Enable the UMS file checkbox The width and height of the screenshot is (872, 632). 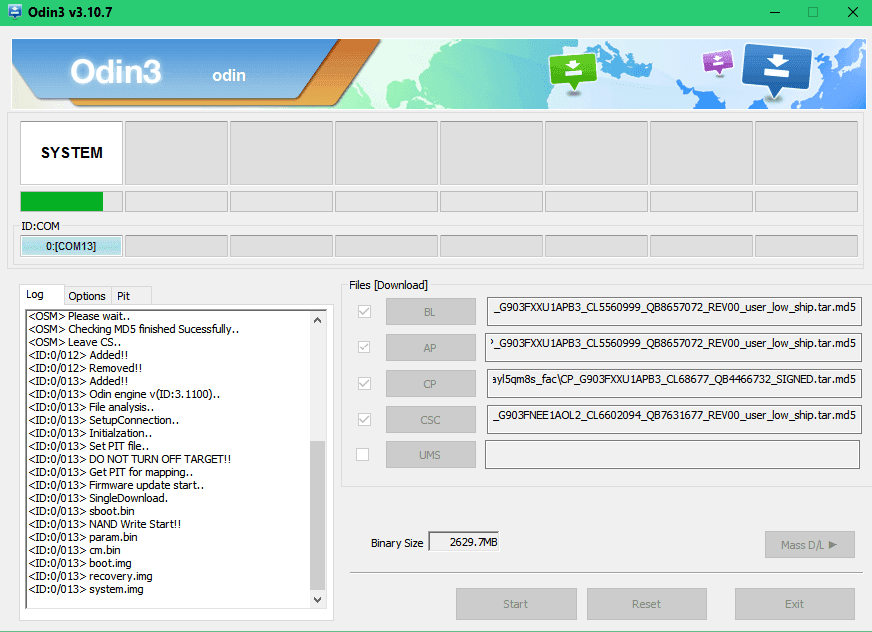(x=363, y=455)
